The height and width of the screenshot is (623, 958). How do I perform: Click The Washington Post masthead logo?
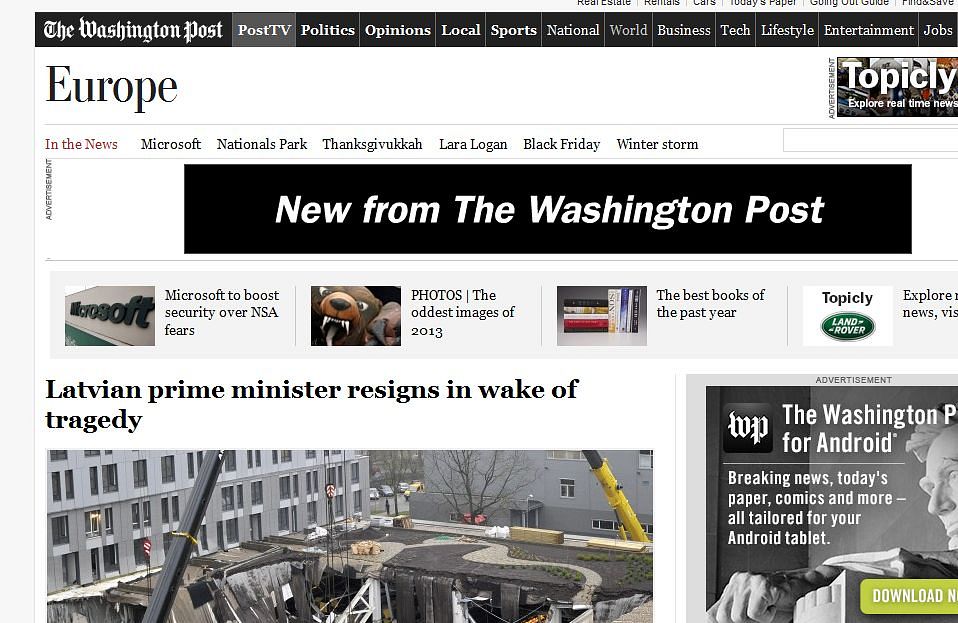click(x=133, y=30)
